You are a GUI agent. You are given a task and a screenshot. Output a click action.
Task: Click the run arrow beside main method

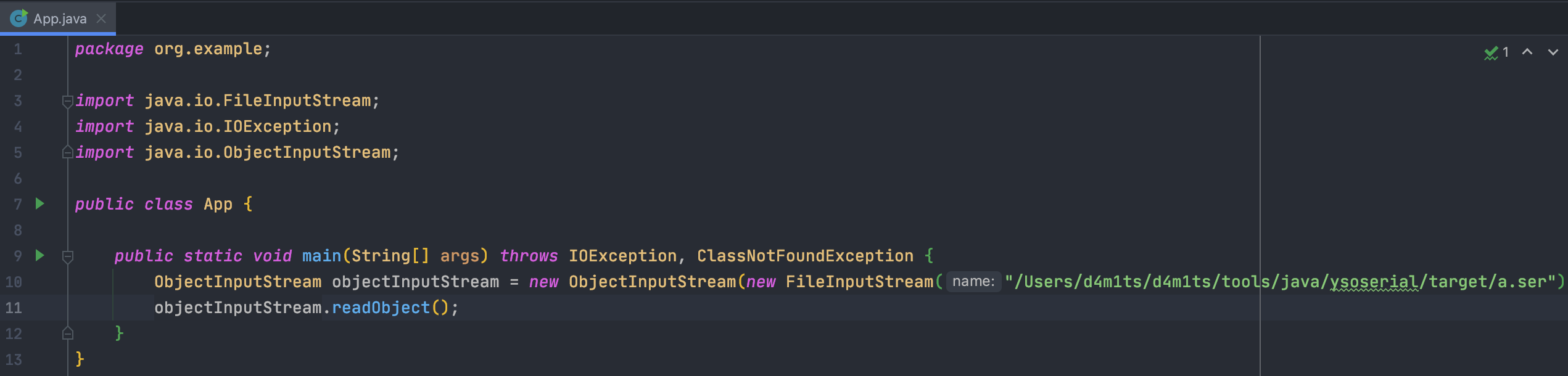tap(40, 255)
